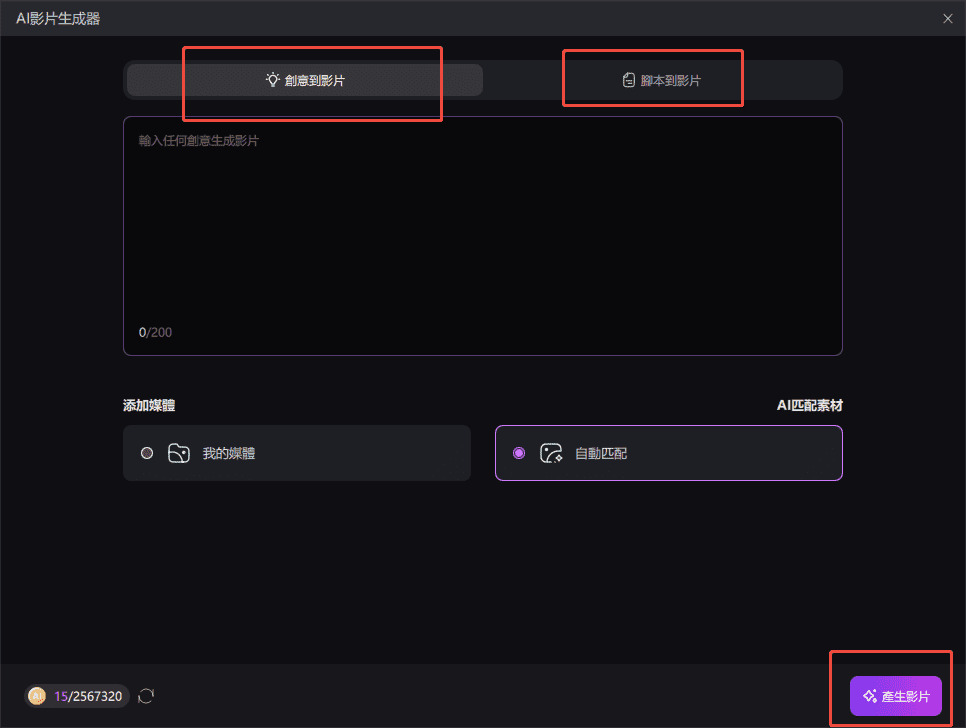Click the media folder icon beside 我的媒體
The height and width of the screenshot is (728, 966).
[180, 452]
